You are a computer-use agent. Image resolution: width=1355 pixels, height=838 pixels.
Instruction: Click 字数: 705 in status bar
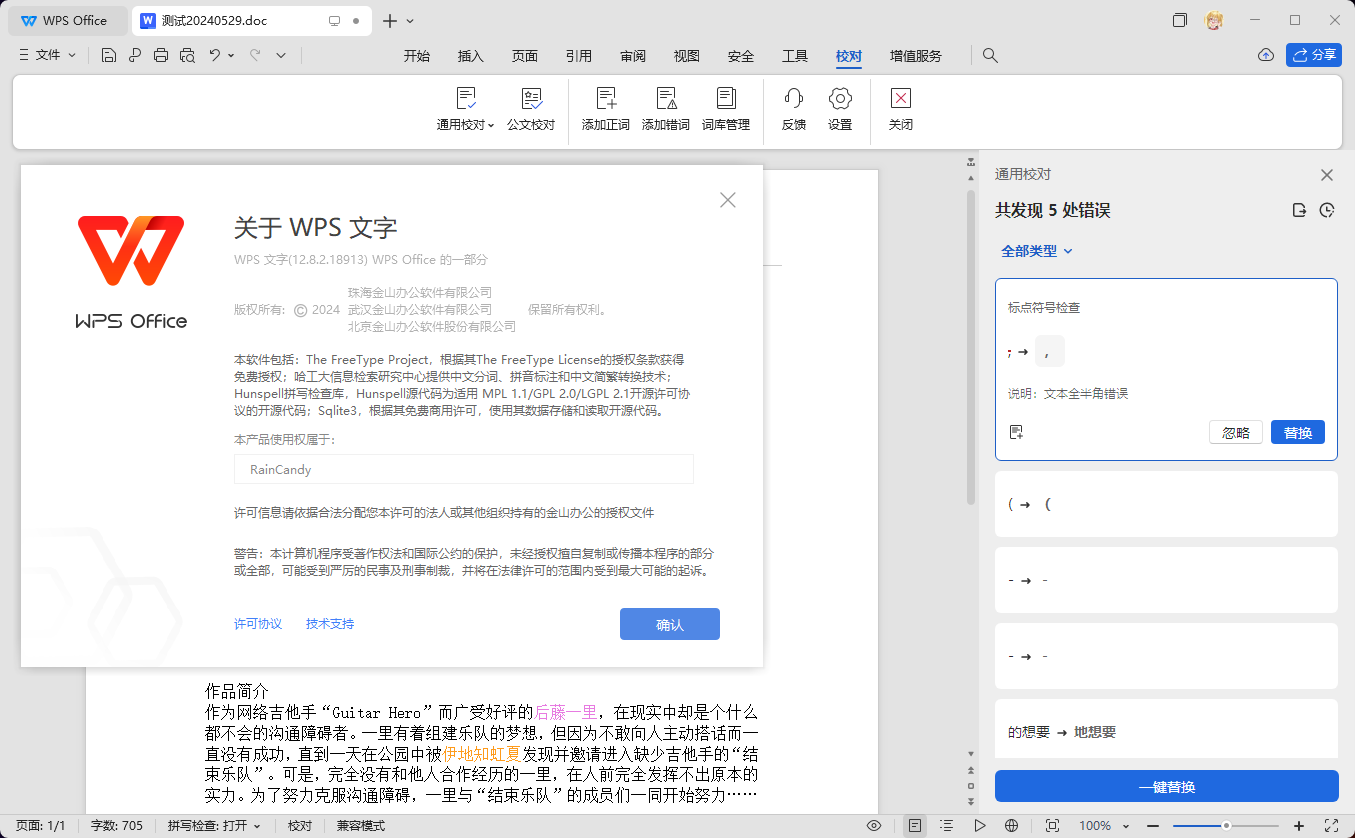117,826
